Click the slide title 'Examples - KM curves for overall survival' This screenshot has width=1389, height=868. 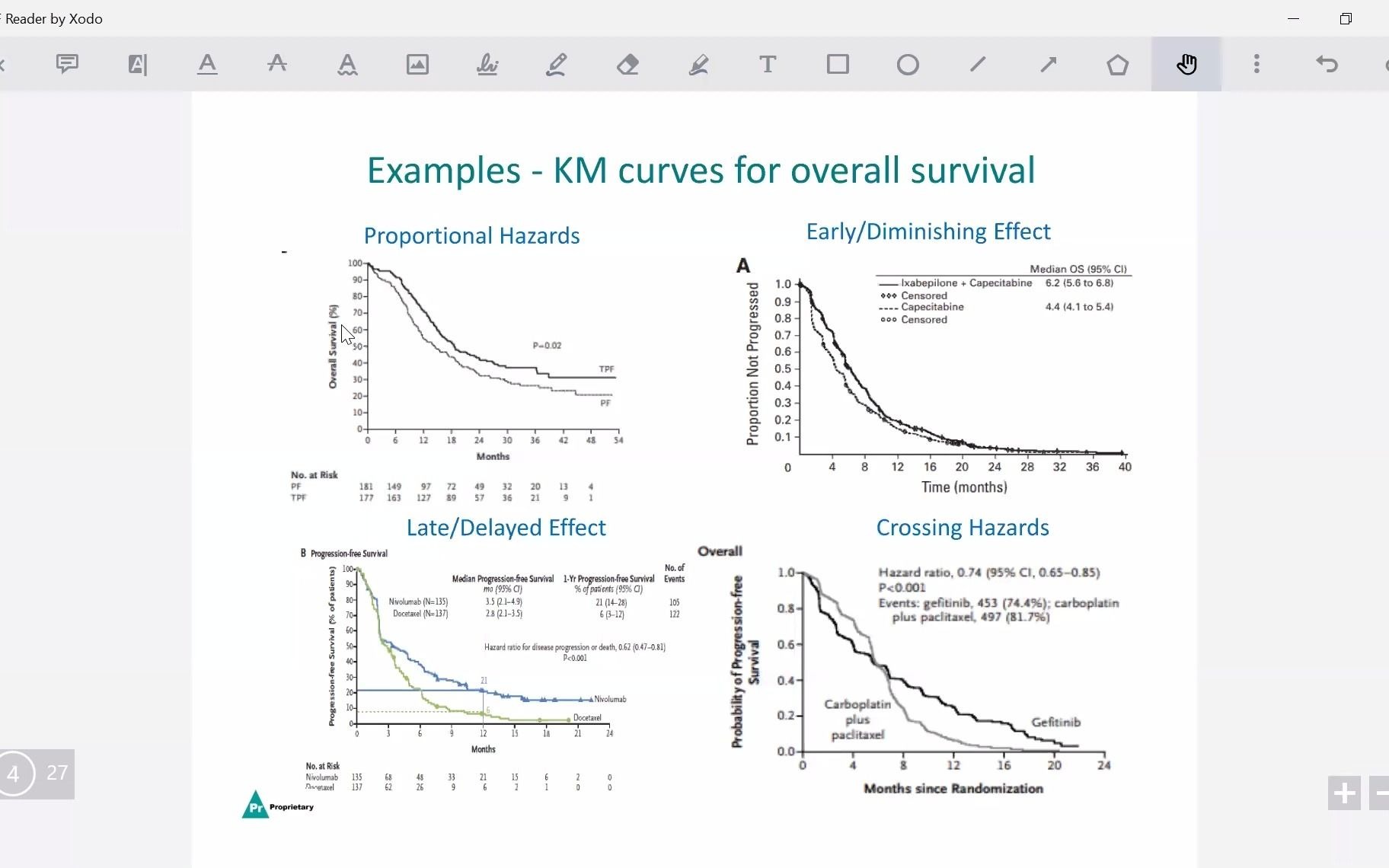point(701,170)
